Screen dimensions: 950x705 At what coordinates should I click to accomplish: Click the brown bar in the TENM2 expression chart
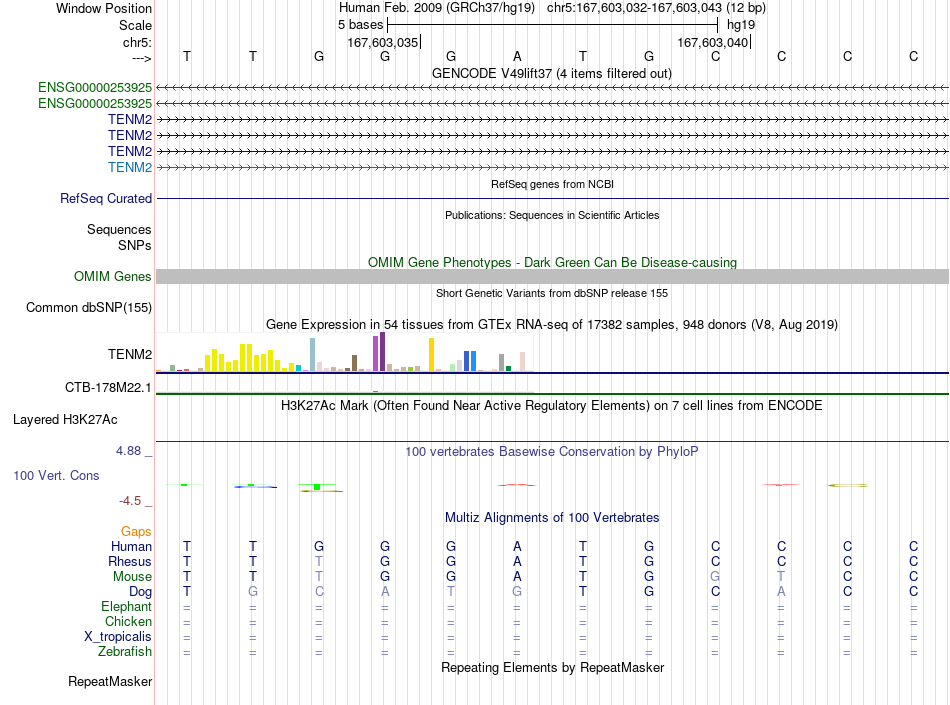(x=354, y=363)
